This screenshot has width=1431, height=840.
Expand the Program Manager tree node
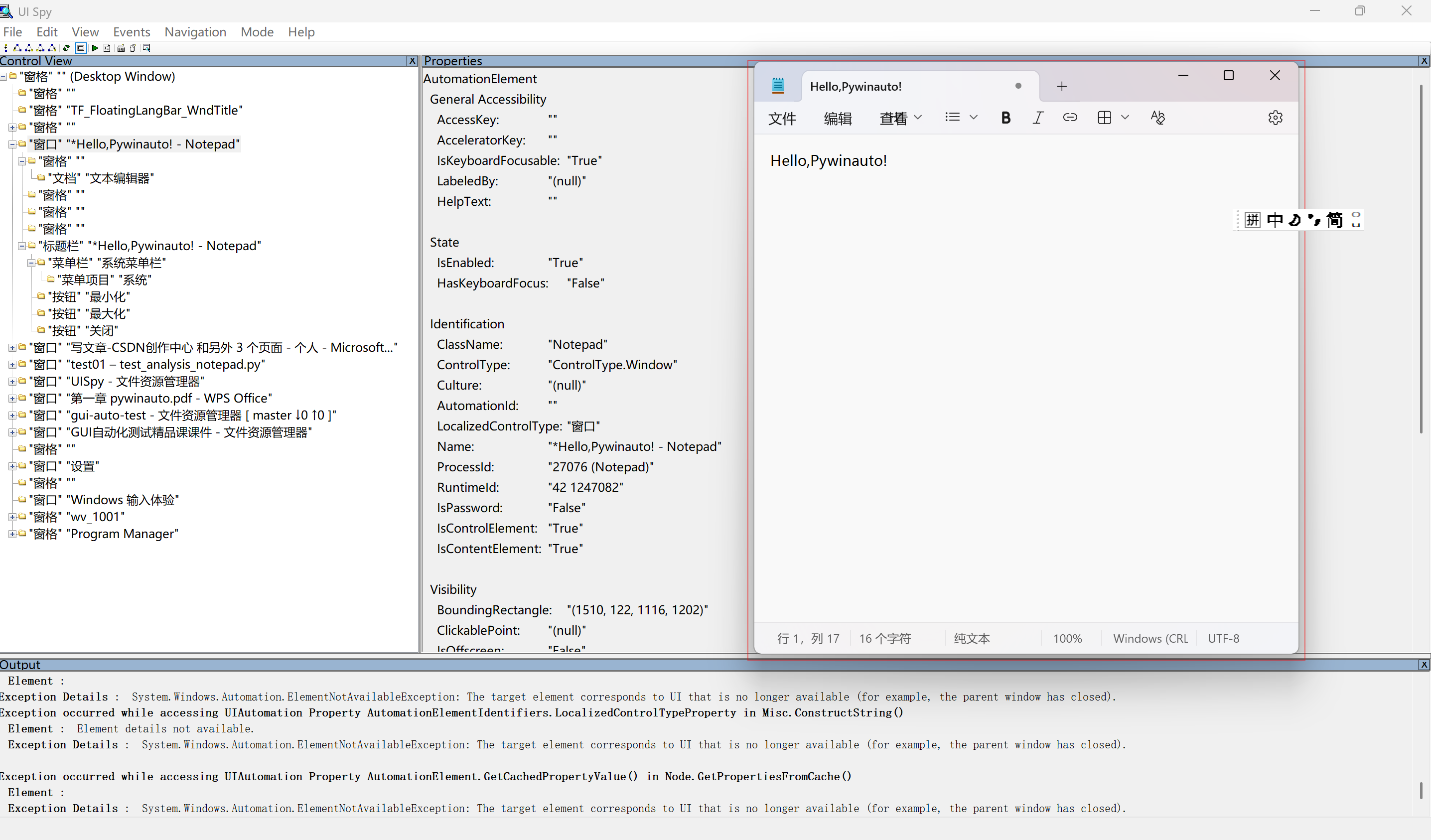[x=12, y=534]
